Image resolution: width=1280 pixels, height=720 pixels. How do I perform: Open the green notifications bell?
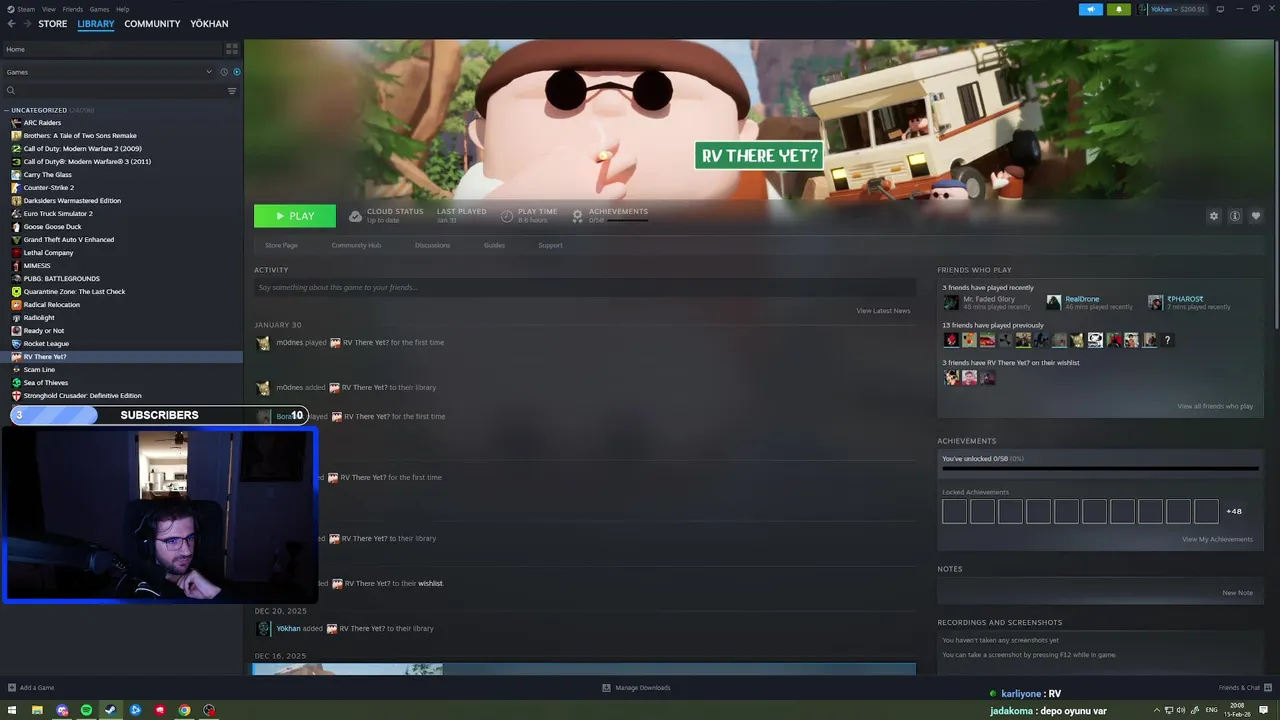pyautogui.click(x=1118, y=9)
